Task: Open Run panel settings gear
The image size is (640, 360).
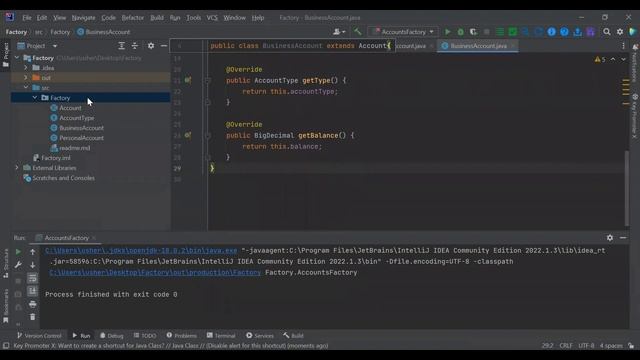Action: (610, 238)
